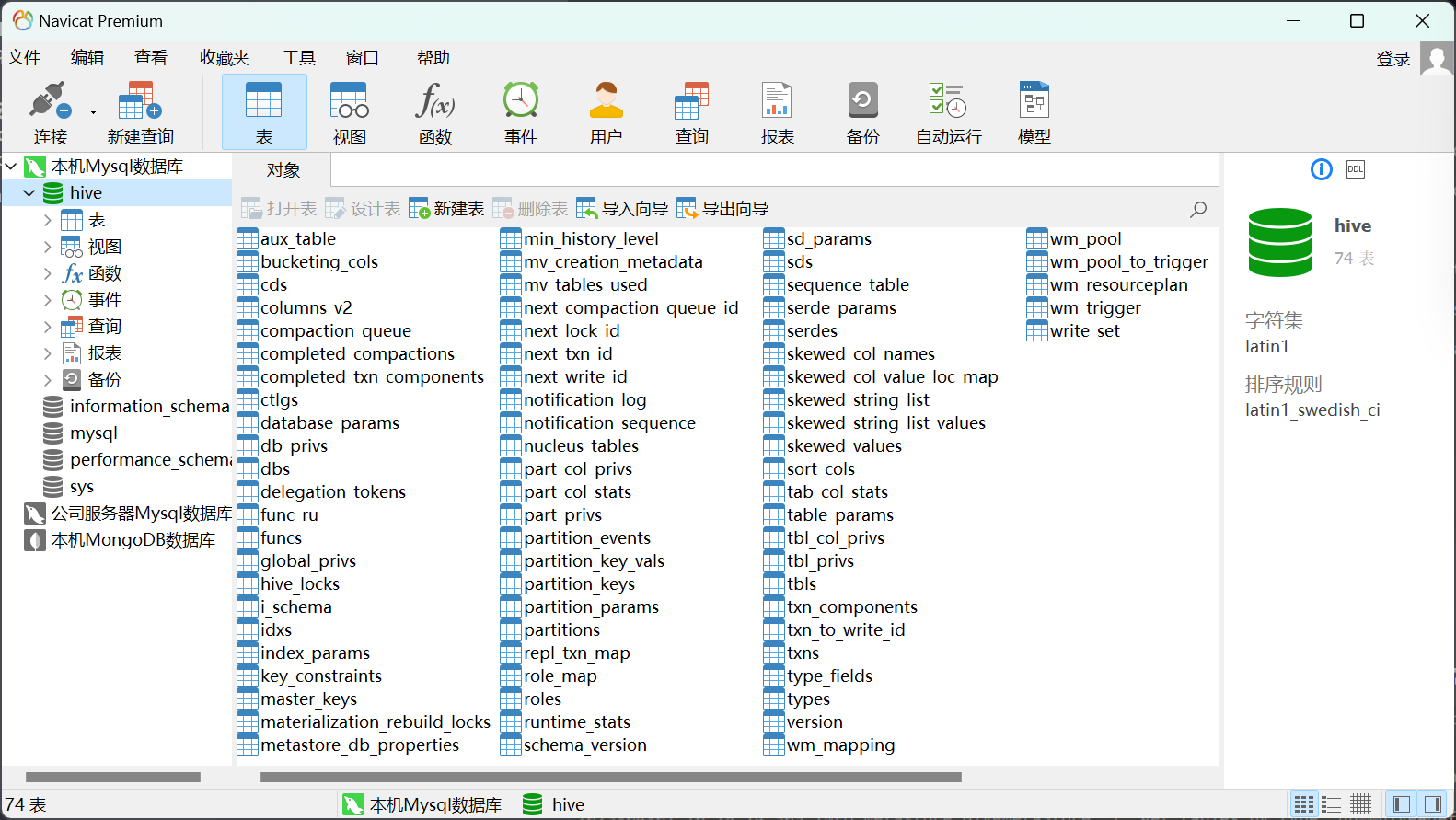The image size is (1456, 820).
Task: Open the 函数 (Function) toolbar icon
Action: 435,112
